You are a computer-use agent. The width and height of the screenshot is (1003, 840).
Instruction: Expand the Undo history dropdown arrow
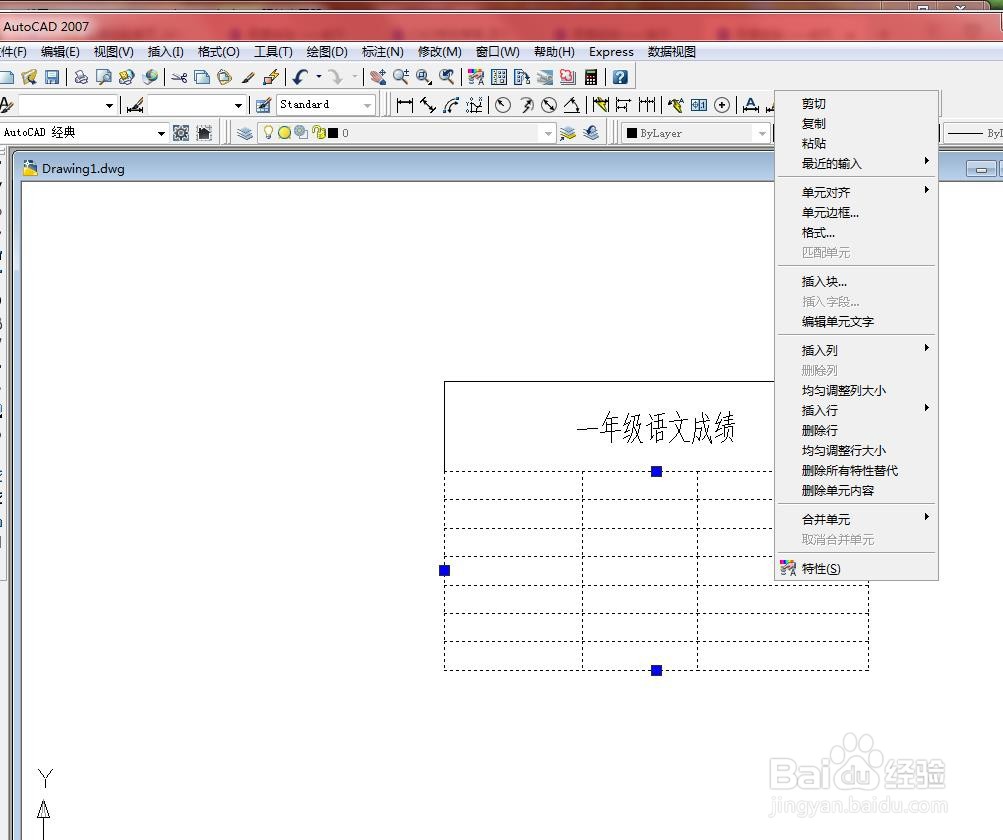[319, 77]
